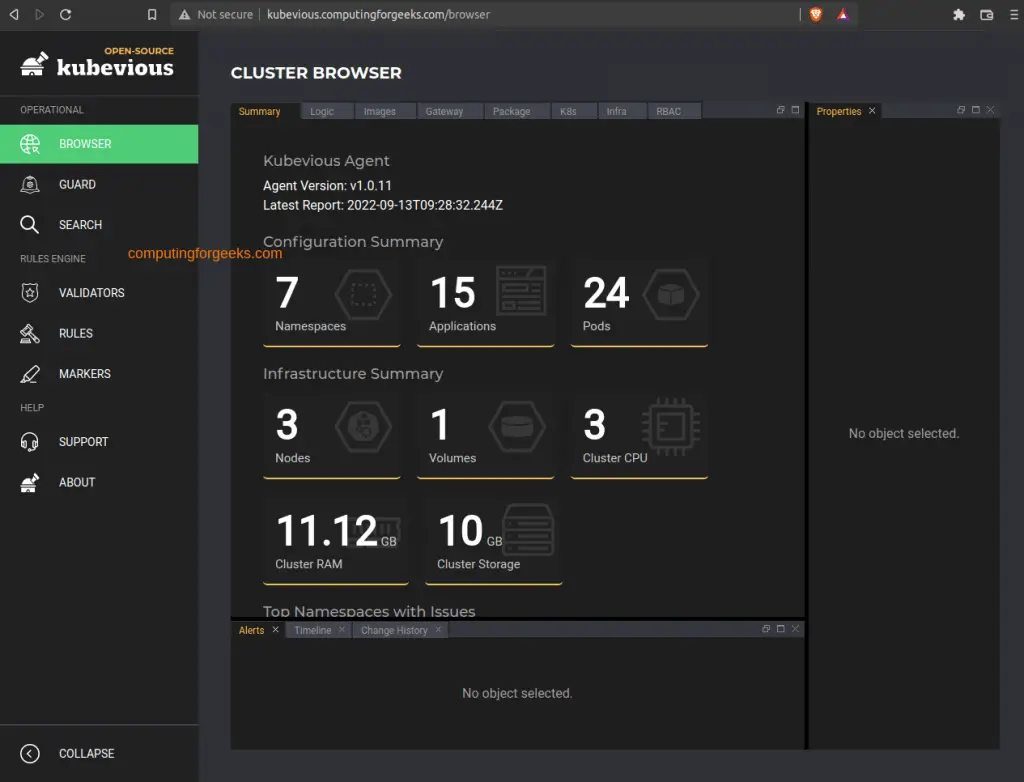Viewport: 1024px width, 782px height.
Task: Click the Not secure warning icon
Action: (184, 14)
